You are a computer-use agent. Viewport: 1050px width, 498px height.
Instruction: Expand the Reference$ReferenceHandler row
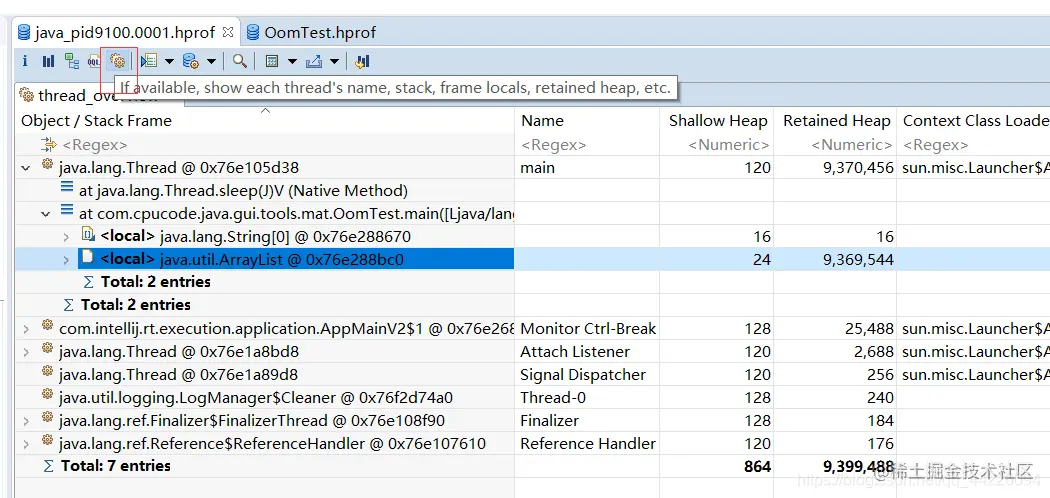pos(26,443)
